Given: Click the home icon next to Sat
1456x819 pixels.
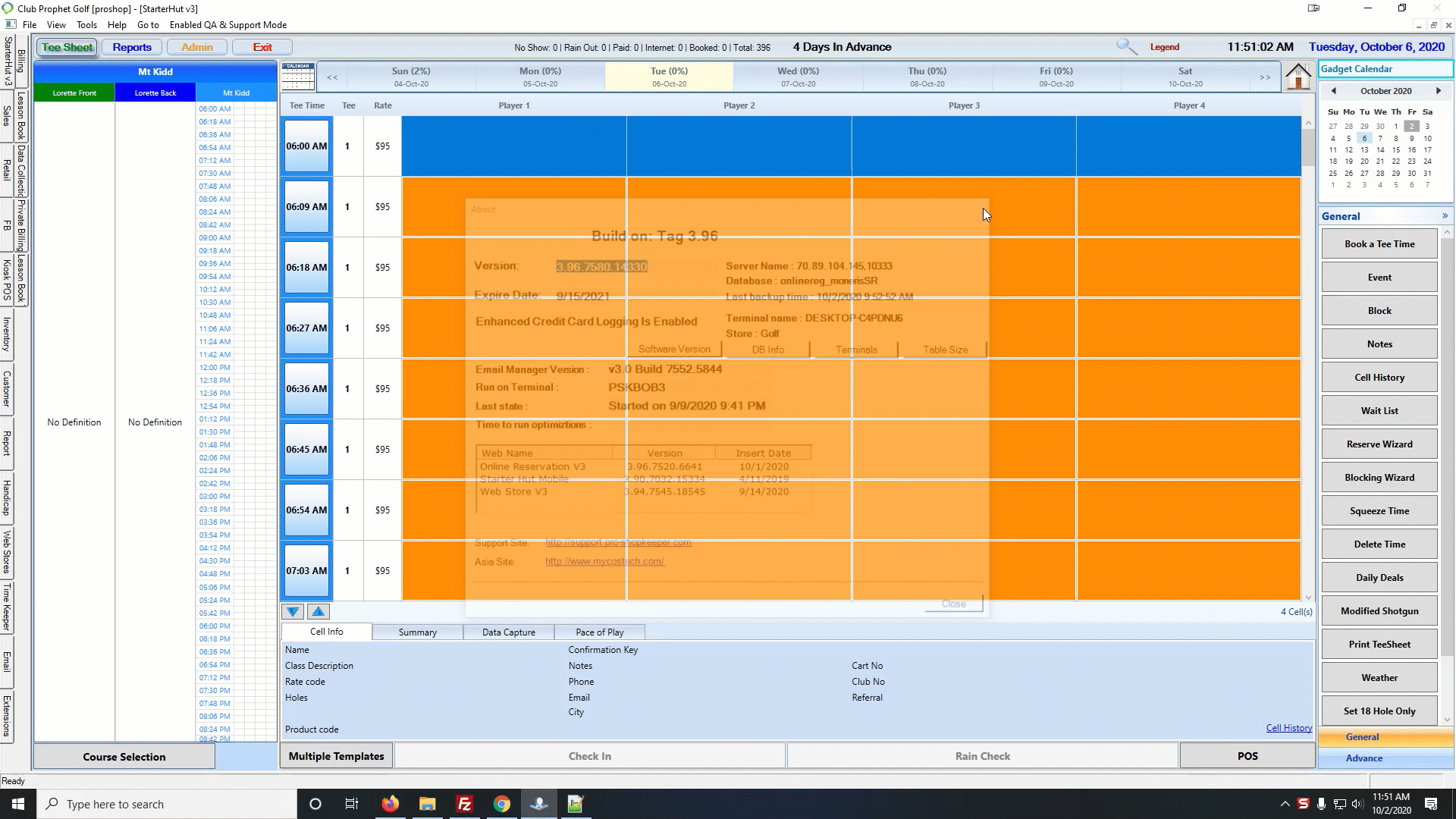Looking at the screenshot, I should 1298,77.
